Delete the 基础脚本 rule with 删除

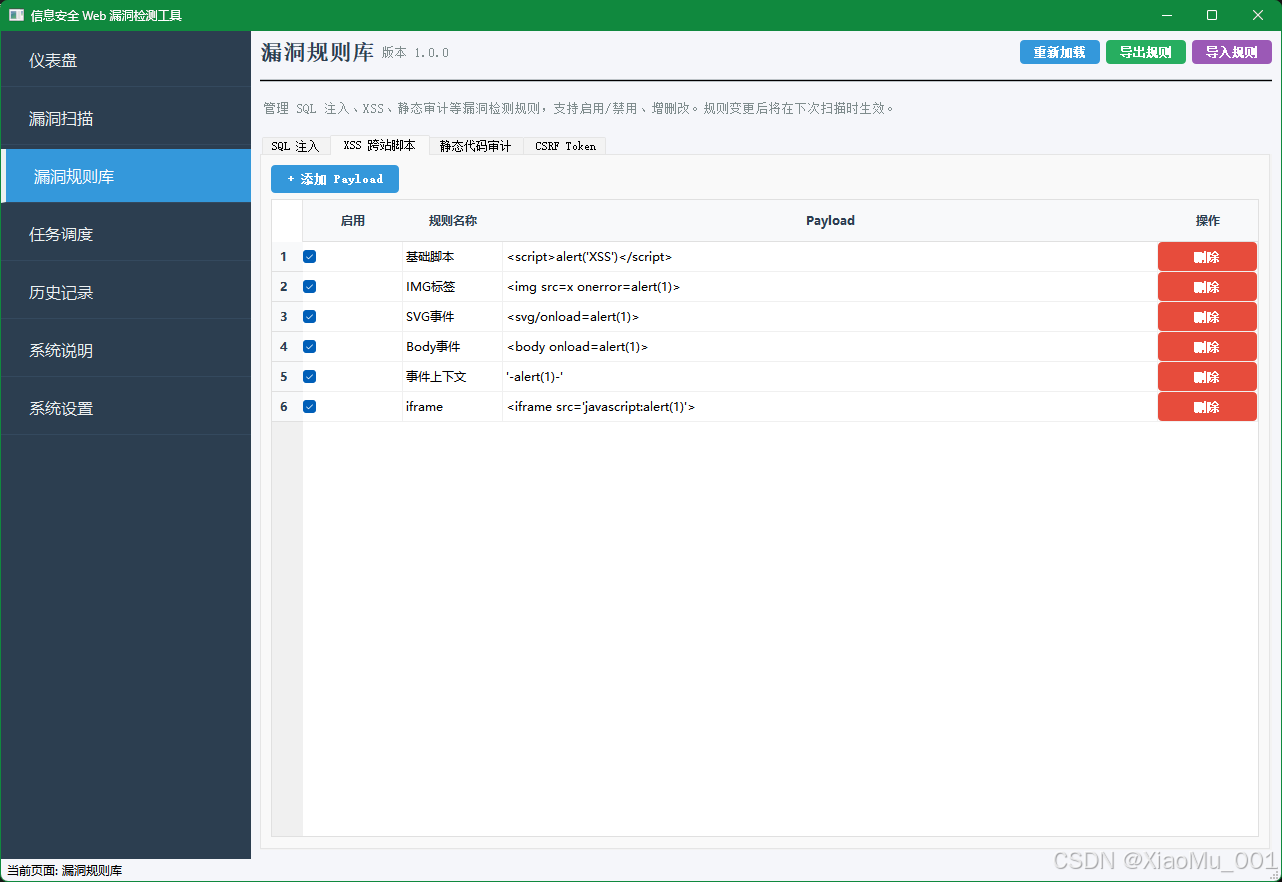pos(1207,257)
